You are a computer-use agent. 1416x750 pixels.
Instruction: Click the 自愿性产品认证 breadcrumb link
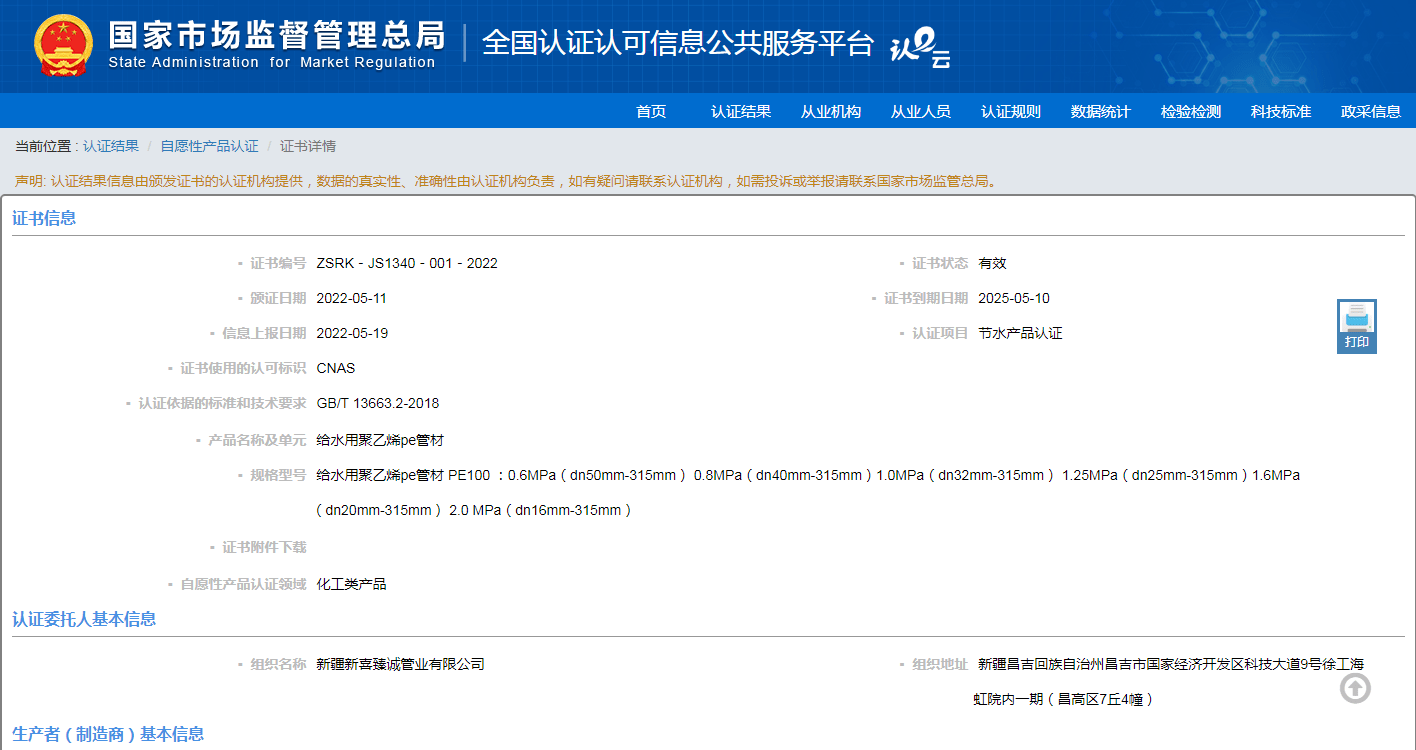pos(209,146)
